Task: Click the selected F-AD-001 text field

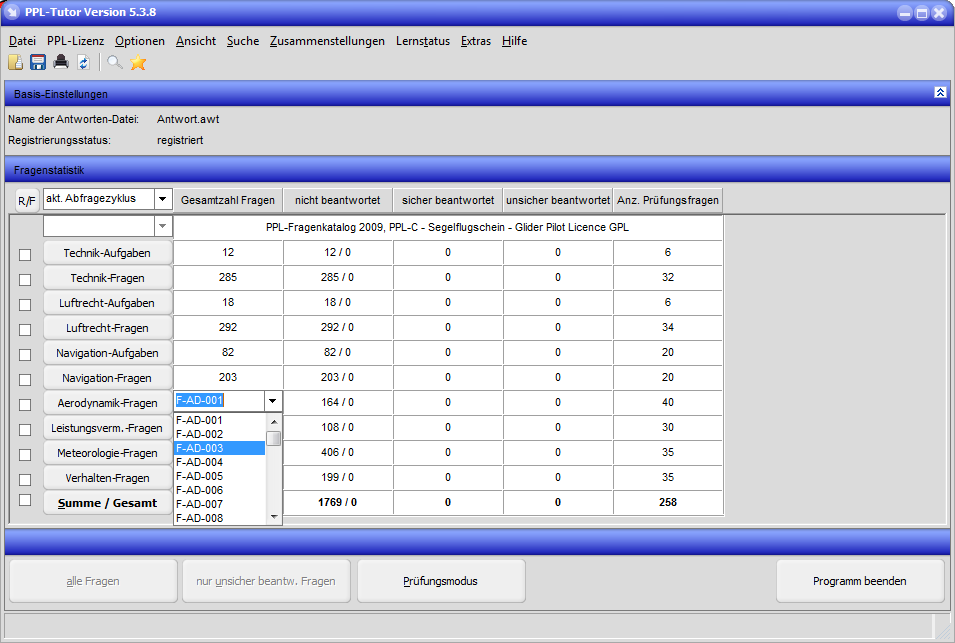Action: pyautogui.click(x=219, y=401)
